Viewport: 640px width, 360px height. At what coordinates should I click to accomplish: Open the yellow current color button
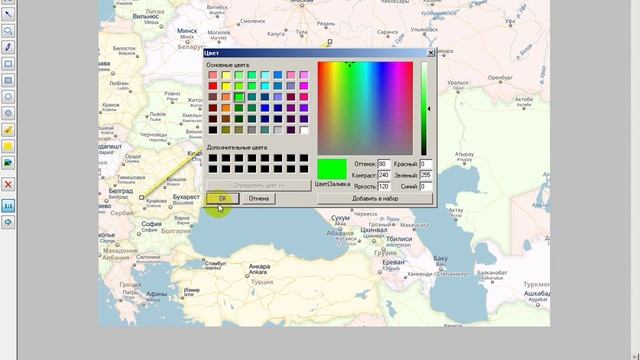pos(8,146)
